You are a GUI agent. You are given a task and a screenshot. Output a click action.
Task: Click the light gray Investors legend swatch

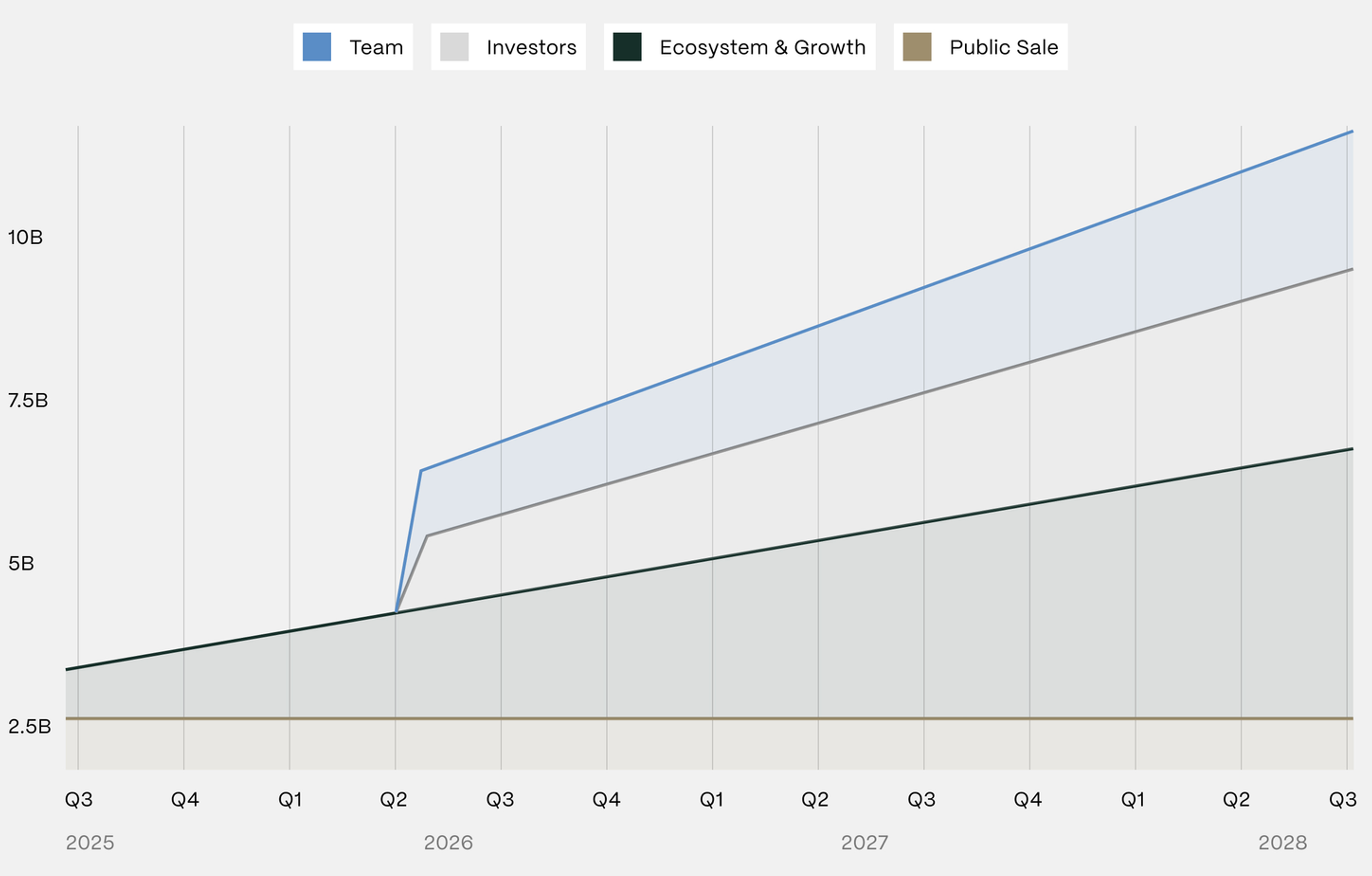[454, 47]
